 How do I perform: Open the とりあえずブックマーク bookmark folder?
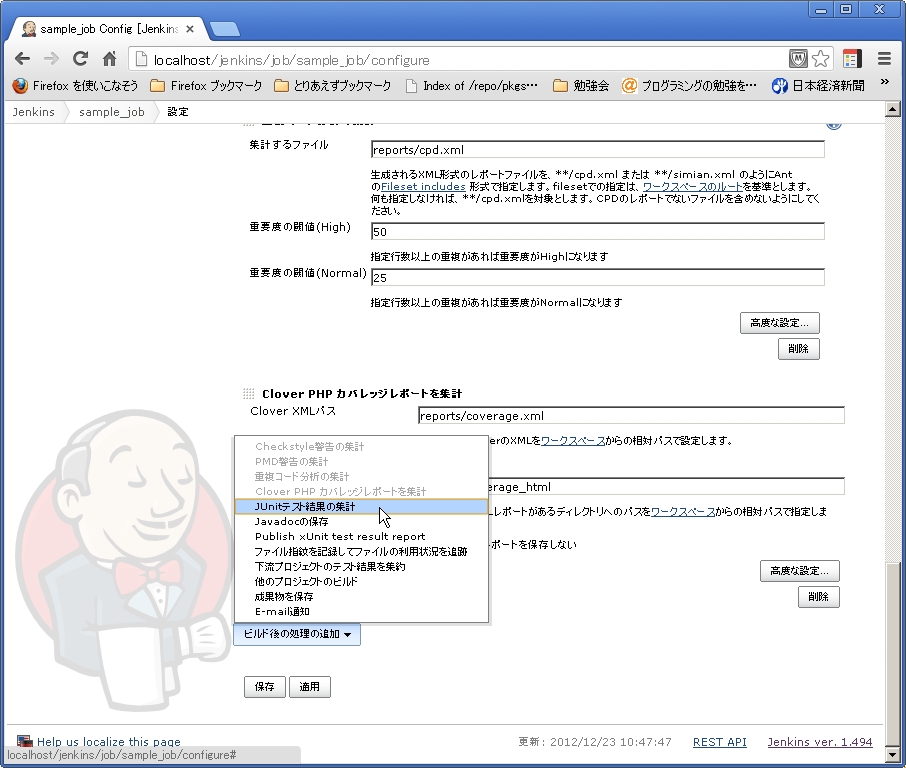pyautogui.click(x=332, y=86)
